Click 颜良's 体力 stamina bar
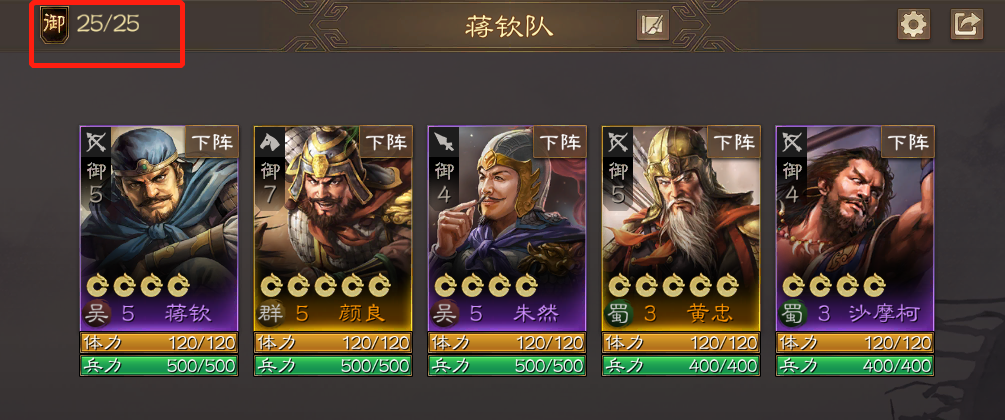 point(333,342)
